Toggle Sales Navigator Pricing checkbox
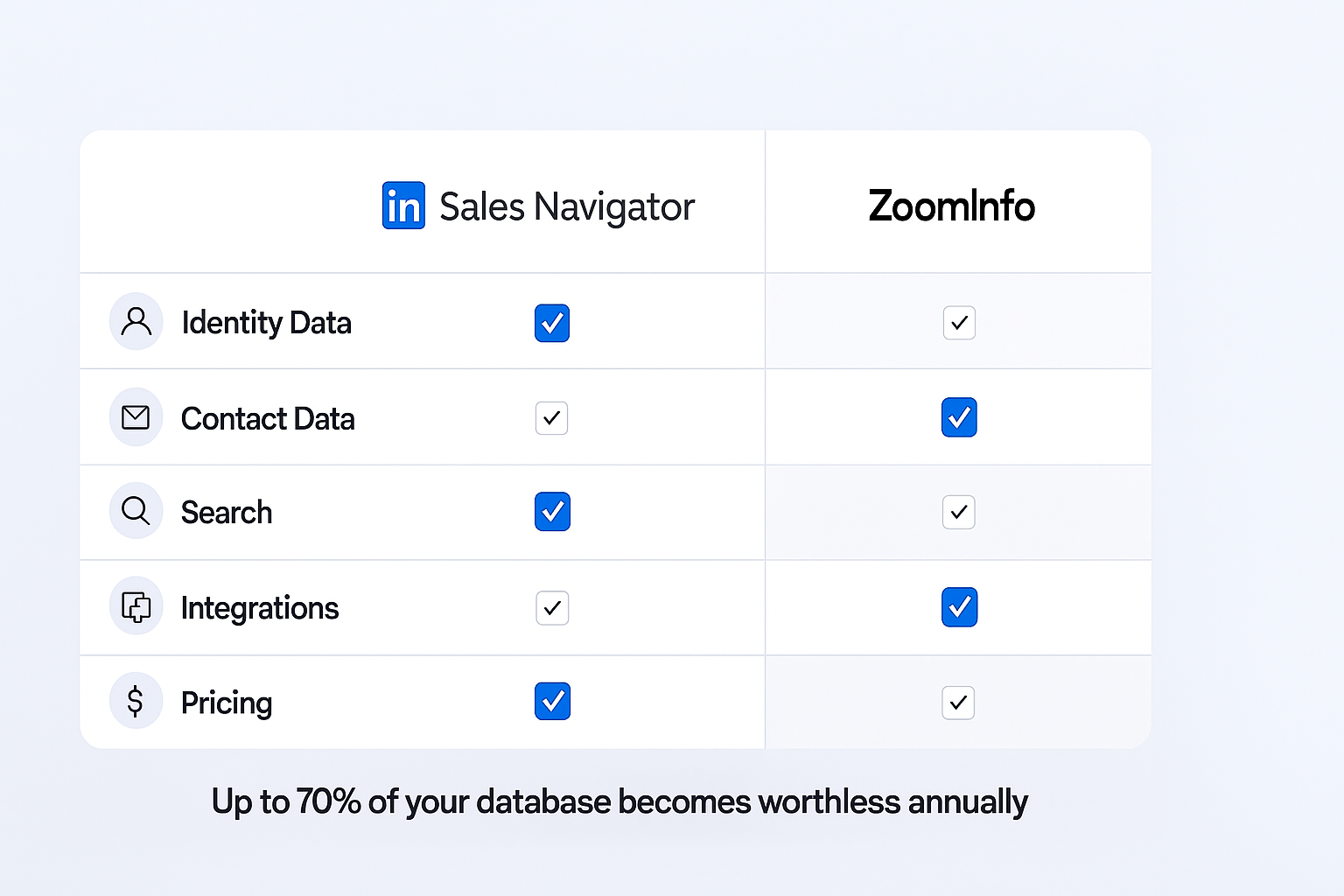1344x896 pixels. click(x=552, y=701)
